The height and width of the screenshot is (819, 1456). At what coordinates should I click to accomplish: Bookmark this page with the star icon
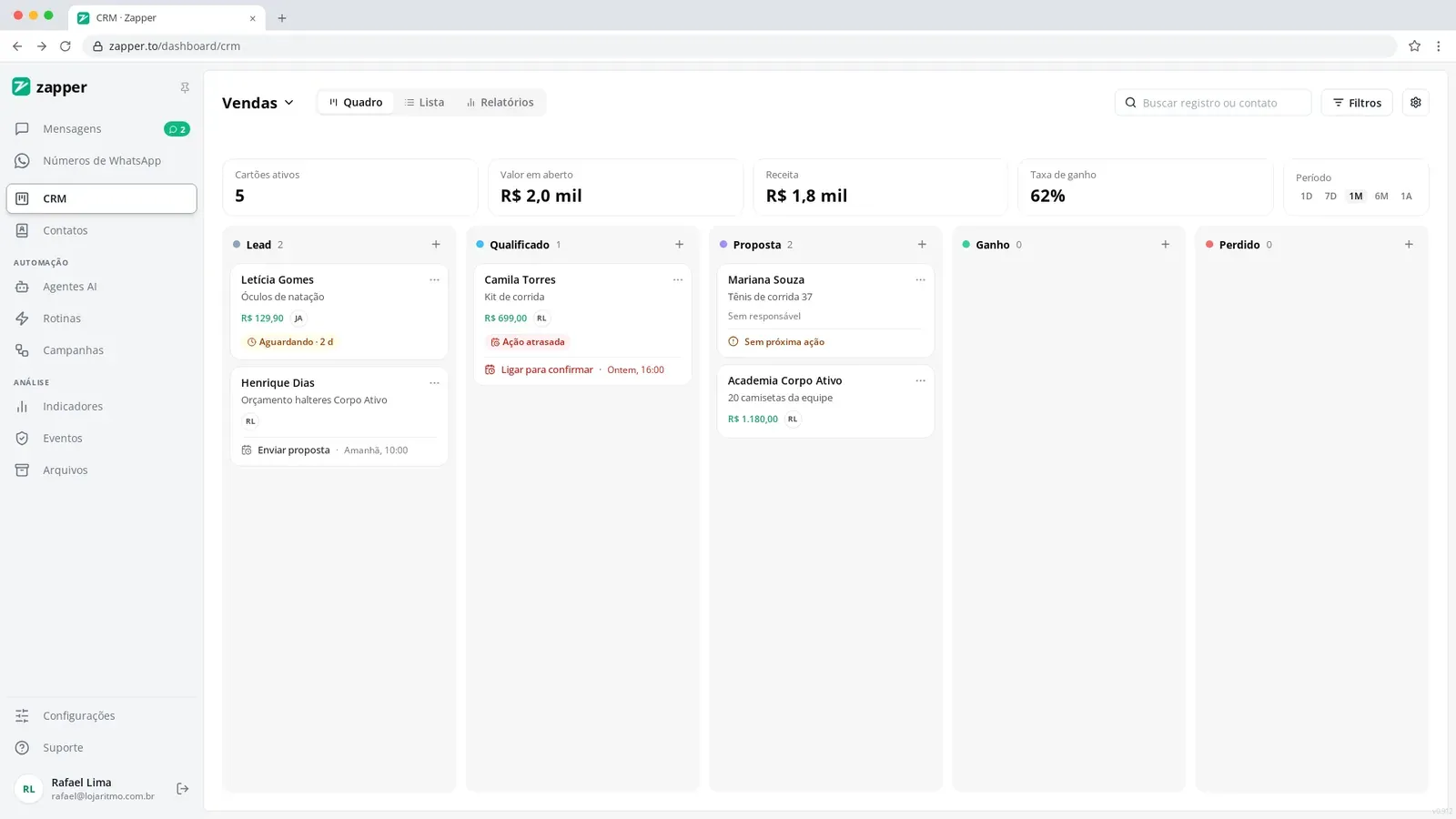pos(1414,46)
